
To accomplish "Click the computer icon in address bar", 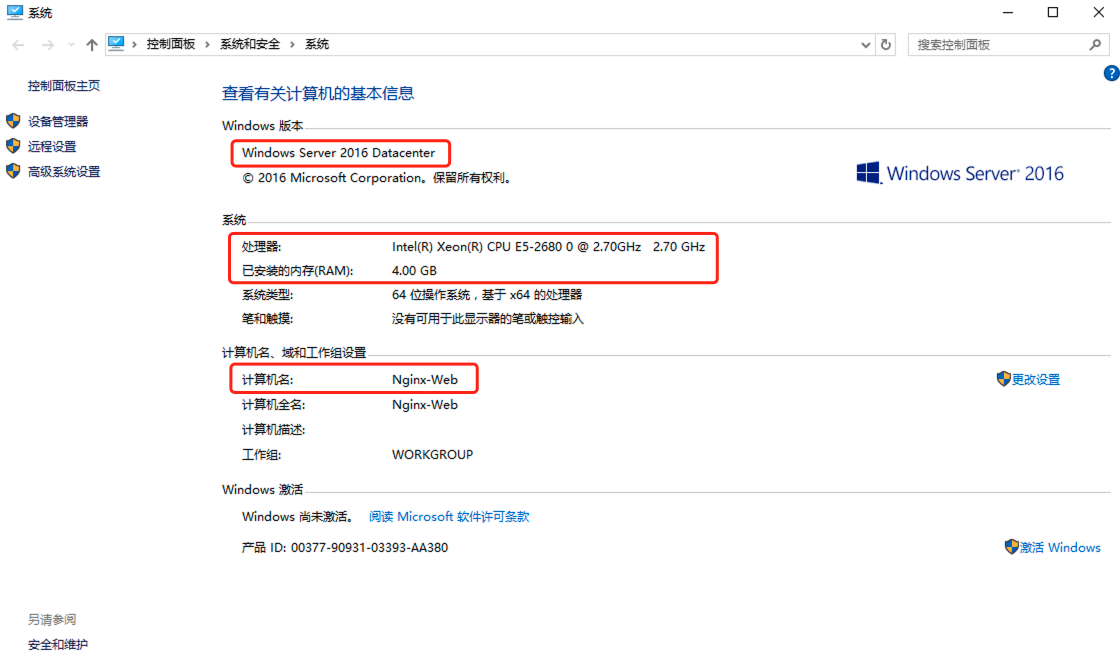I will 116,44.
